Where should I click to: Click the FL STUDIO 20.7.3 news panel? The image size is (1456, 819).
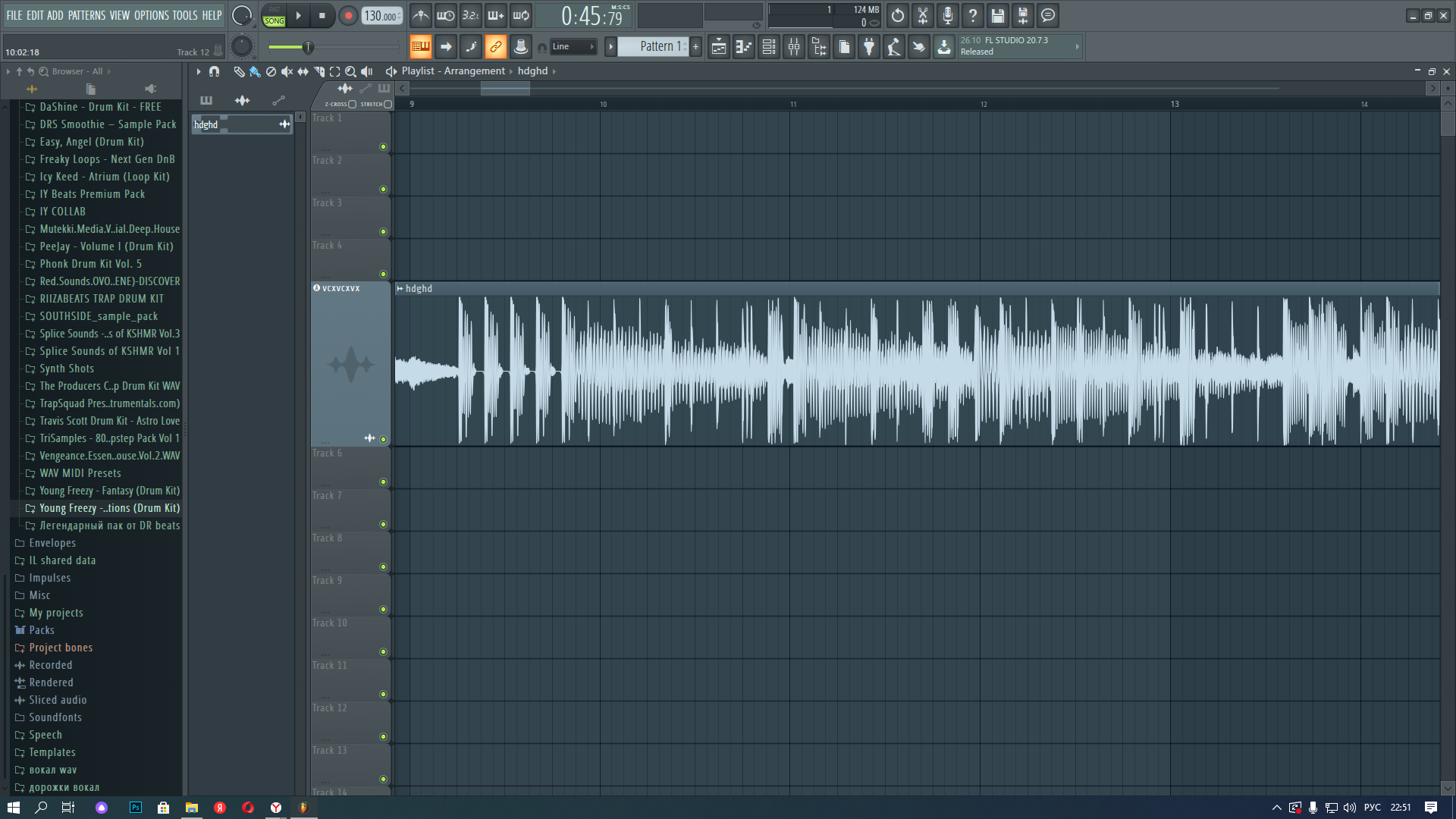[x=1016, y=46]
